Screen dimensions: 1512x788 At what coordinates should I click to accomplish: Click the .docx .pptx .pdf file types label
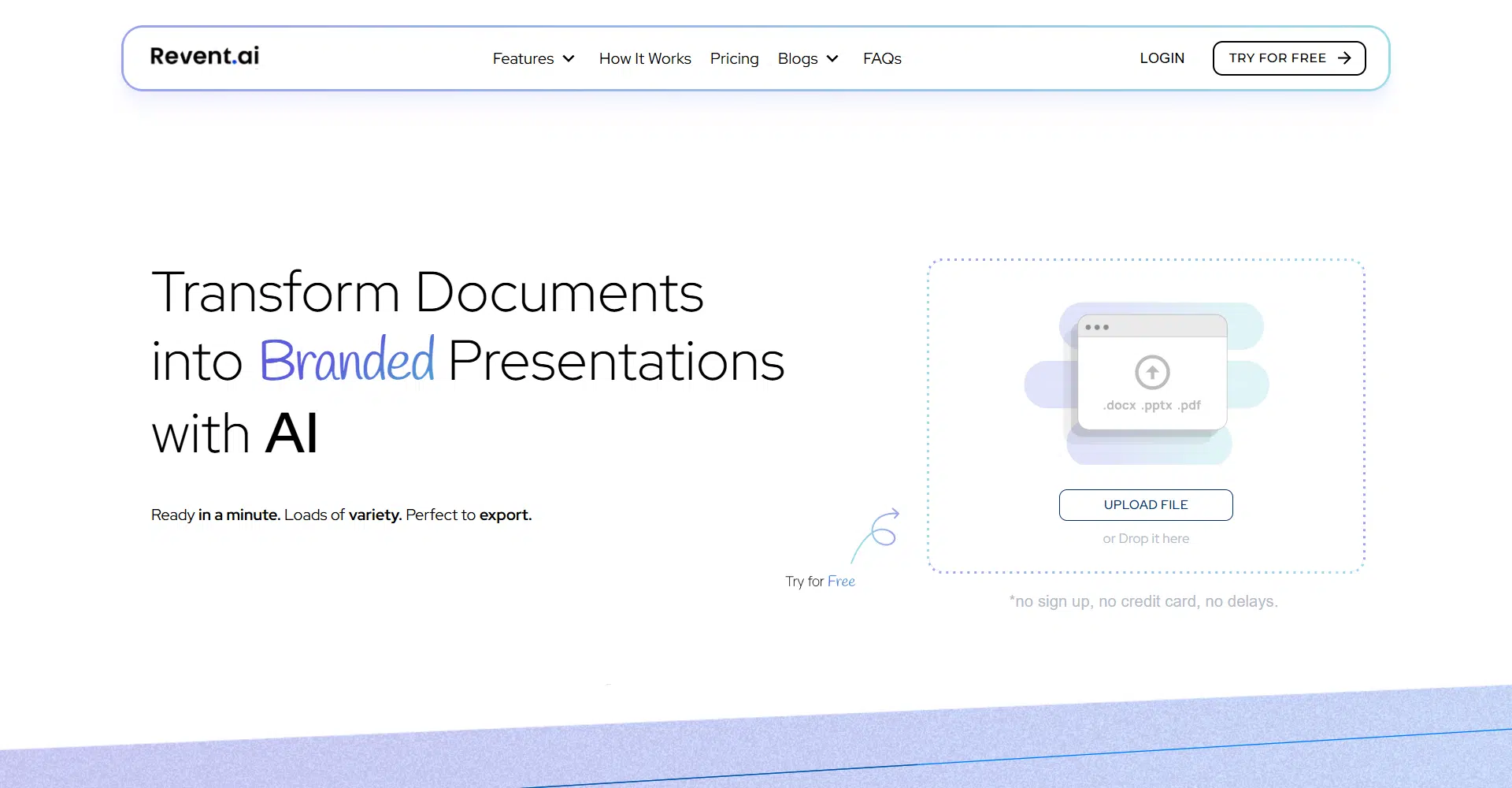tap(1151, 405)
